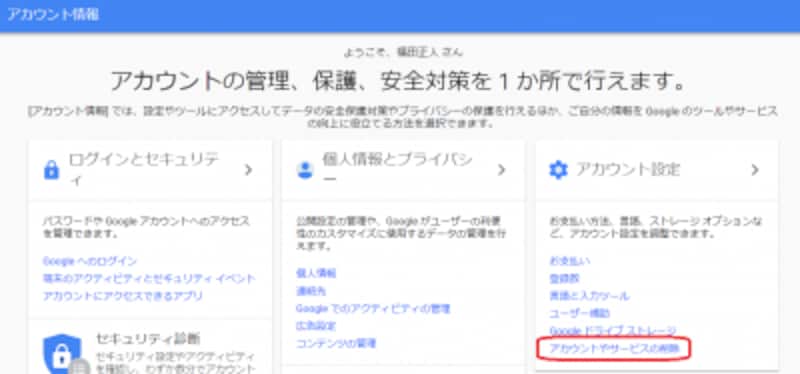Image resolution: width=800 pixels, height=374 pixels.
Task: Open Google でのアクティビティの管理 link
Action: pyautogui.click(x=373, y=309)
